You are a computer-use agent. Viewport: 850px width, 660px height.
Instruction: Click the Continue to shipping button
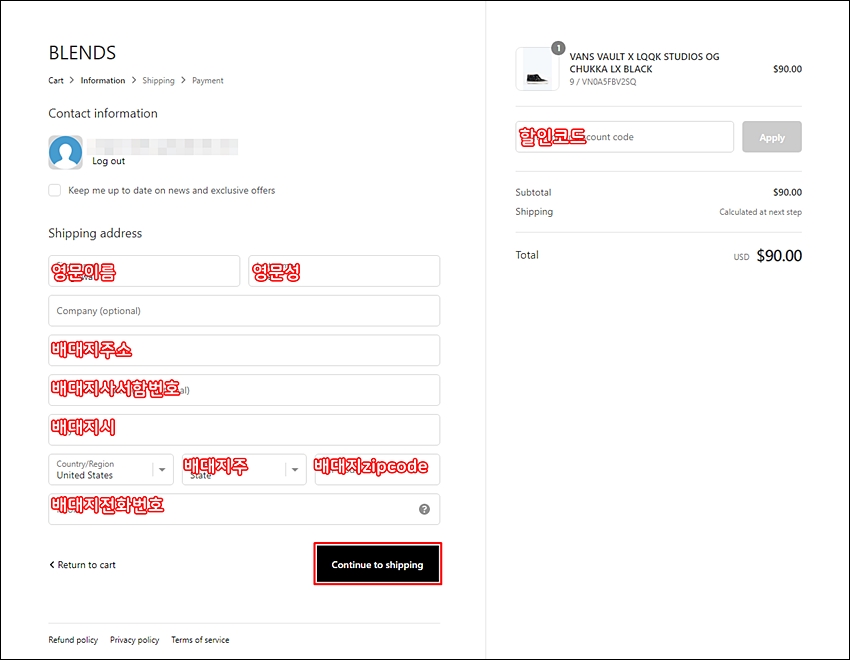pyautogui.click(x=377, y=564)
